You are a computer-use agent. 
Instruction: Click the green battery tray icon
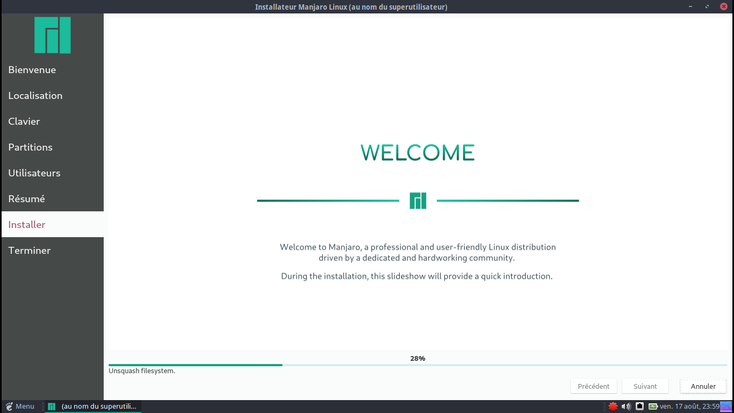pyautogui.click(x=653, y=406)
